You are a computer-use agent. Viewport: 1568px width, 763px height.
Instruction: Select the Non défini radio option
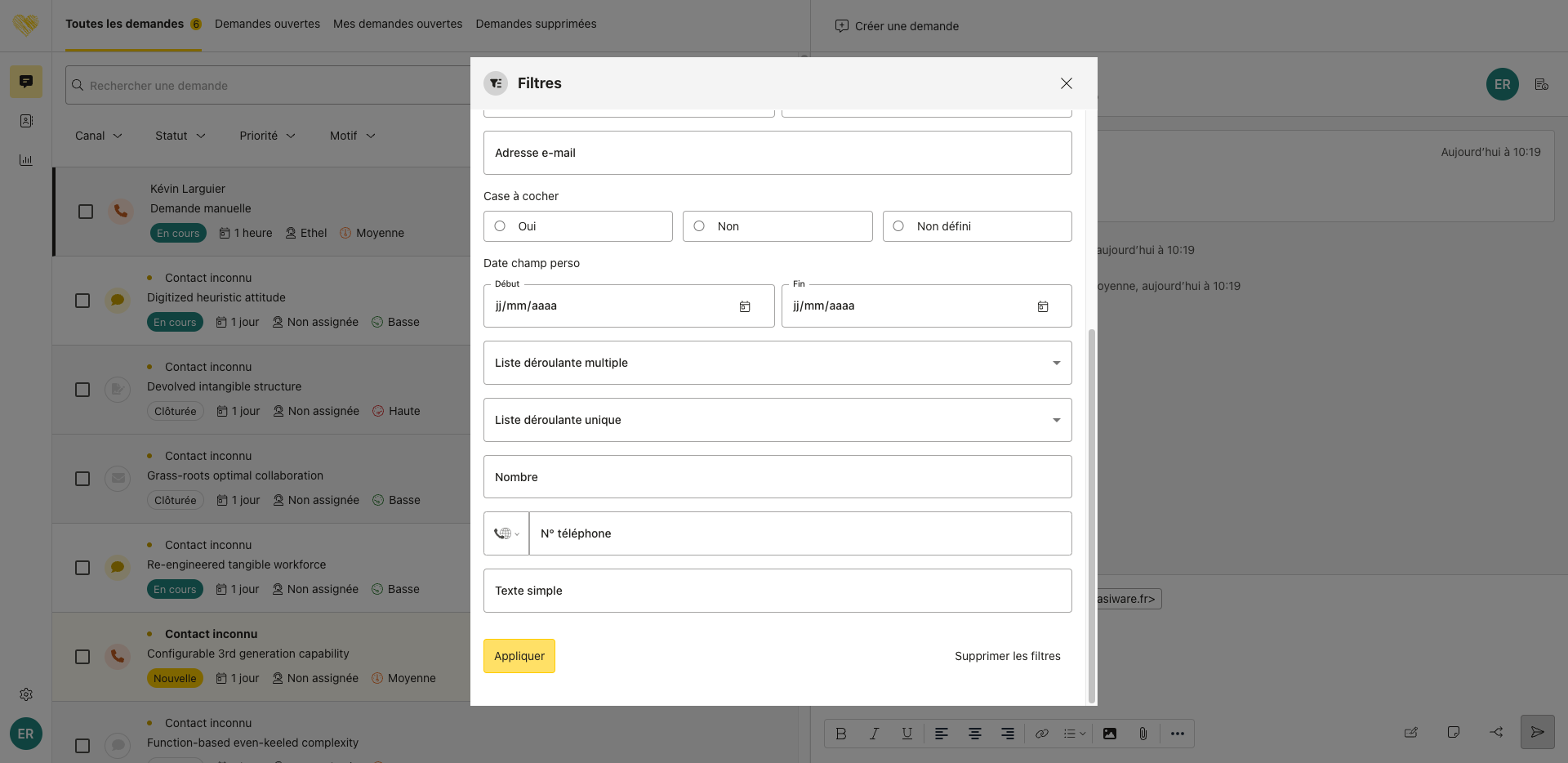click(898, 226)
